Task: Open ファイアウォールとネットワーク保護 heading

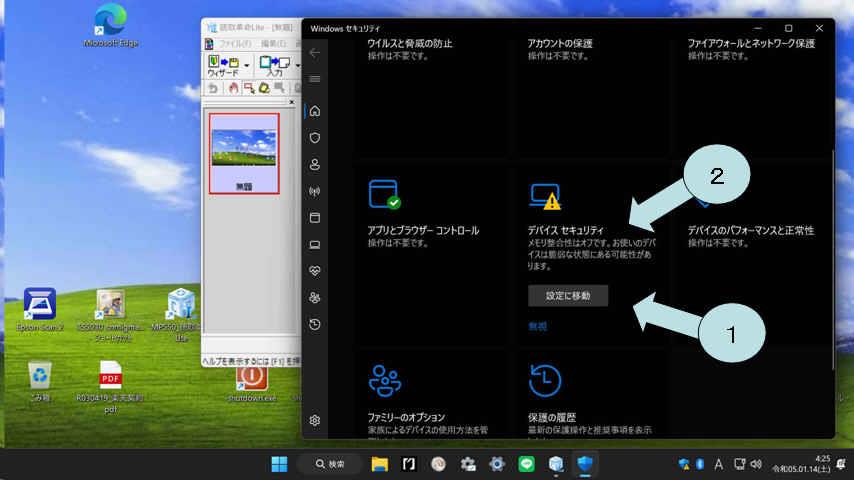Action: coord(751,44)
